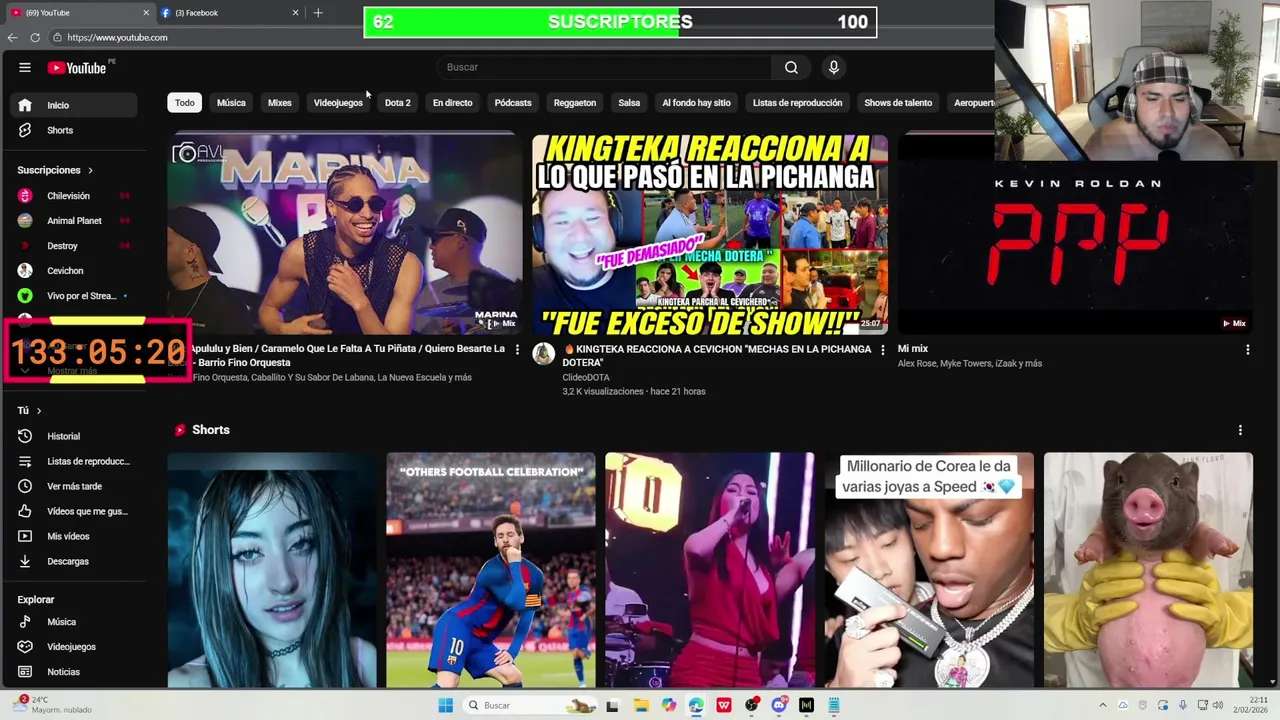
Task: Play the KINGTEKA REACCIONA video thumbnail
Action: [x=710, y=234]
